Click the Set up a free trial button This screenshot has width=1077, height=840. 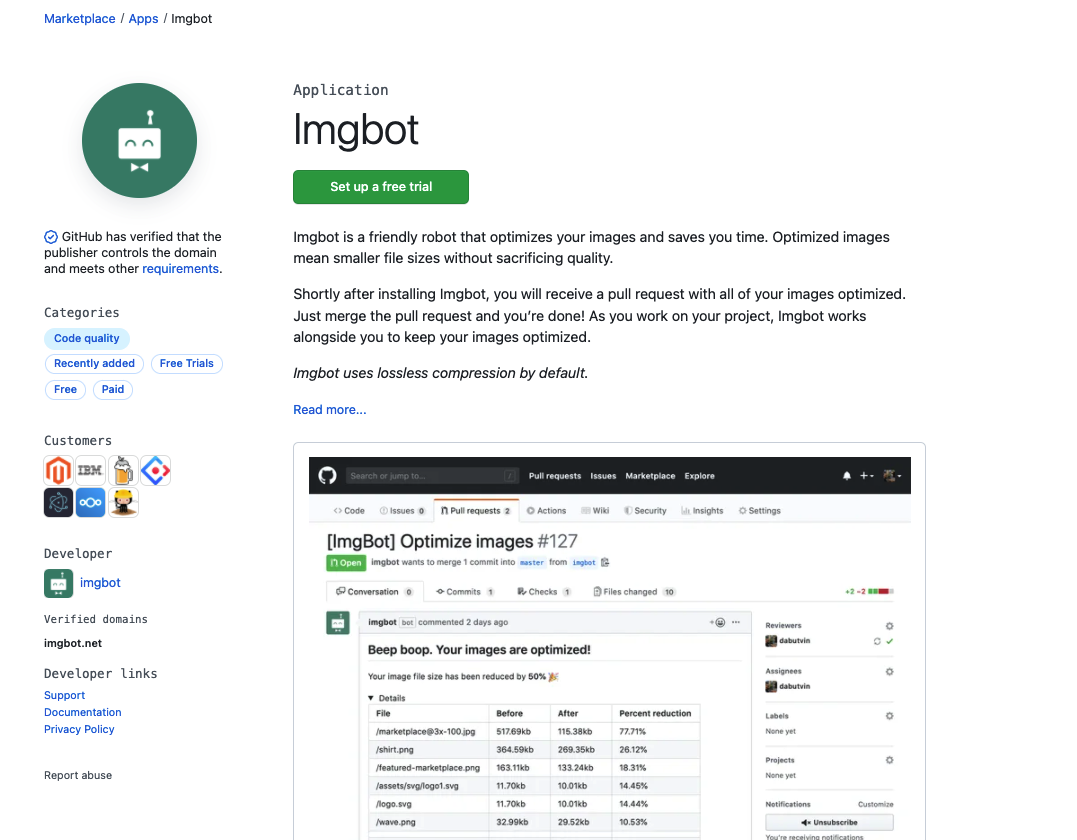click(x=380, y=187)
